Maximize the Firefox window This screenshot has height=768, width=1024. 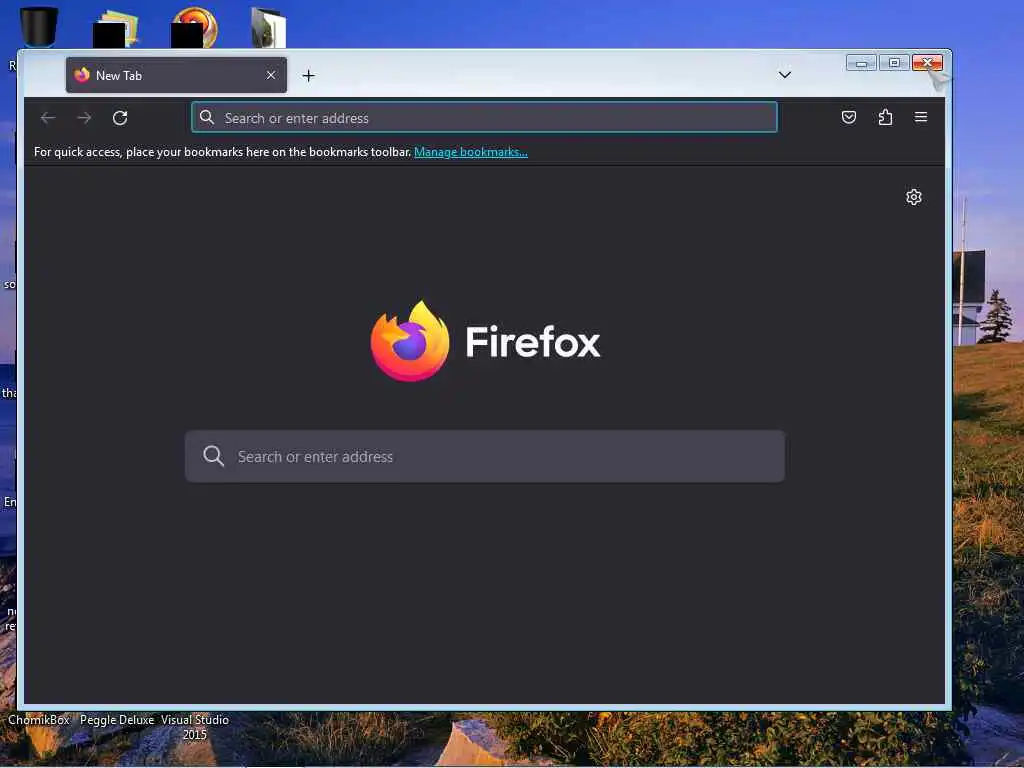894,63
